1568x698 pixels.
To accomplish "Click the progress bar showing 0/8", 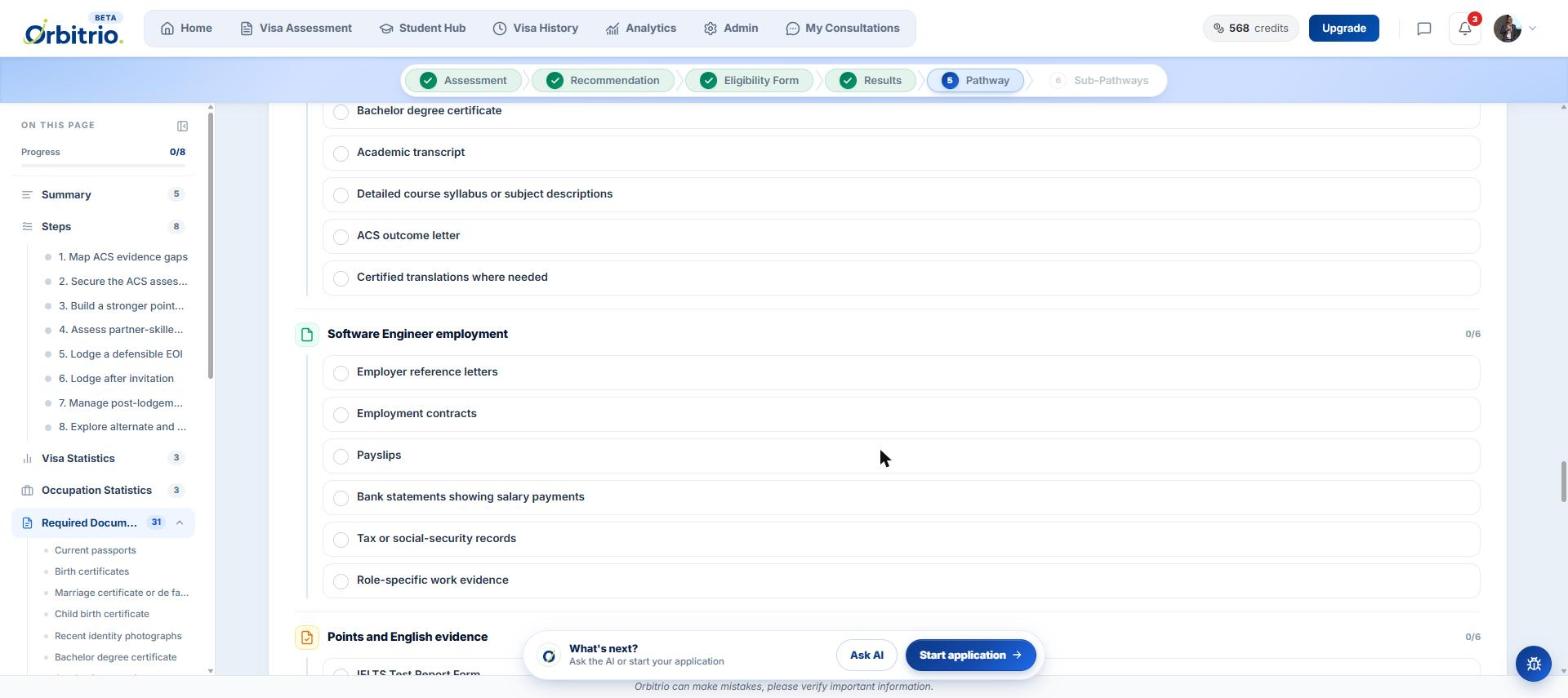I will point(103,165).
